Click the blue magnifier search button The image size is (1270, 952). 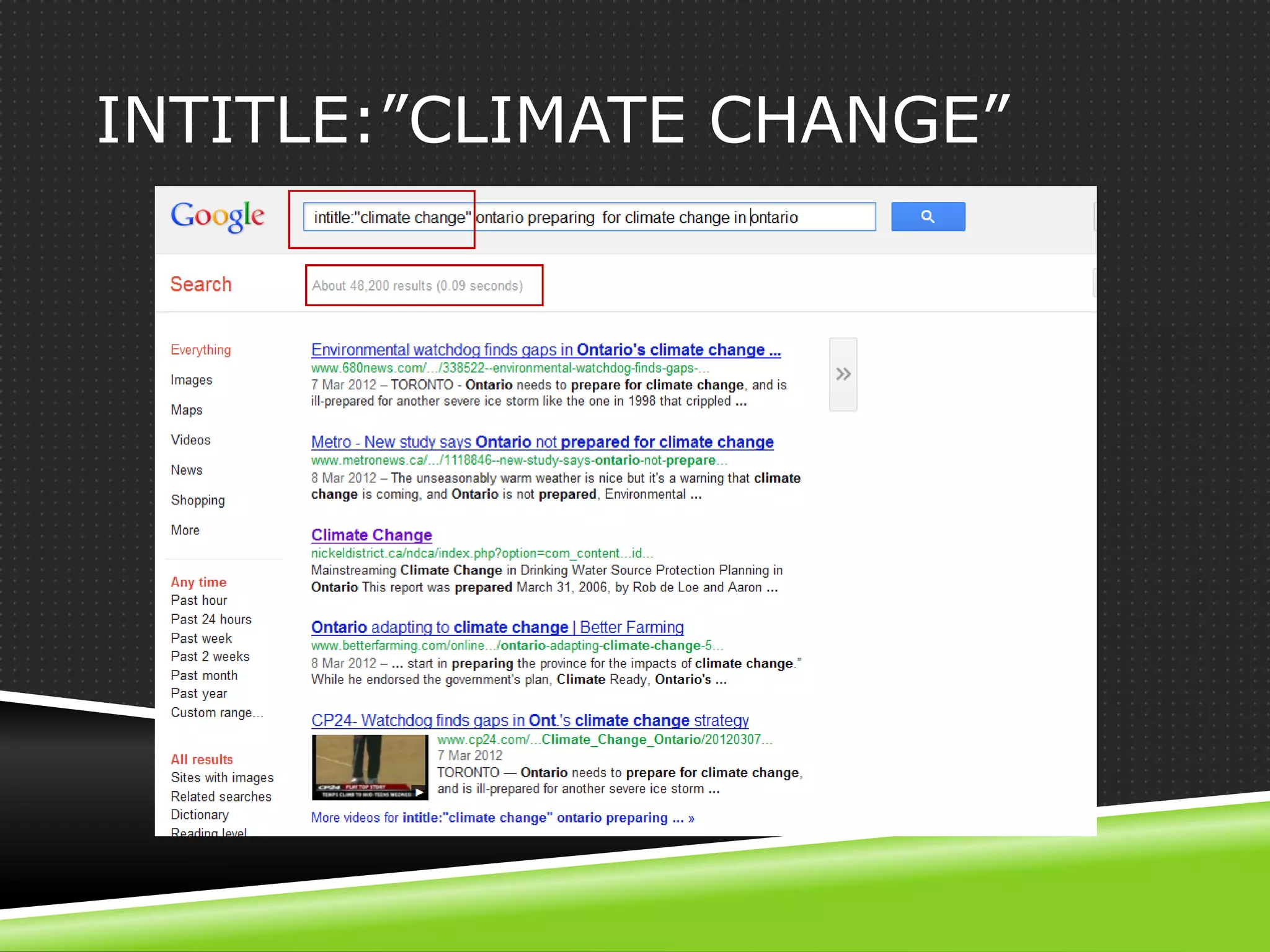tap(928, 217)
